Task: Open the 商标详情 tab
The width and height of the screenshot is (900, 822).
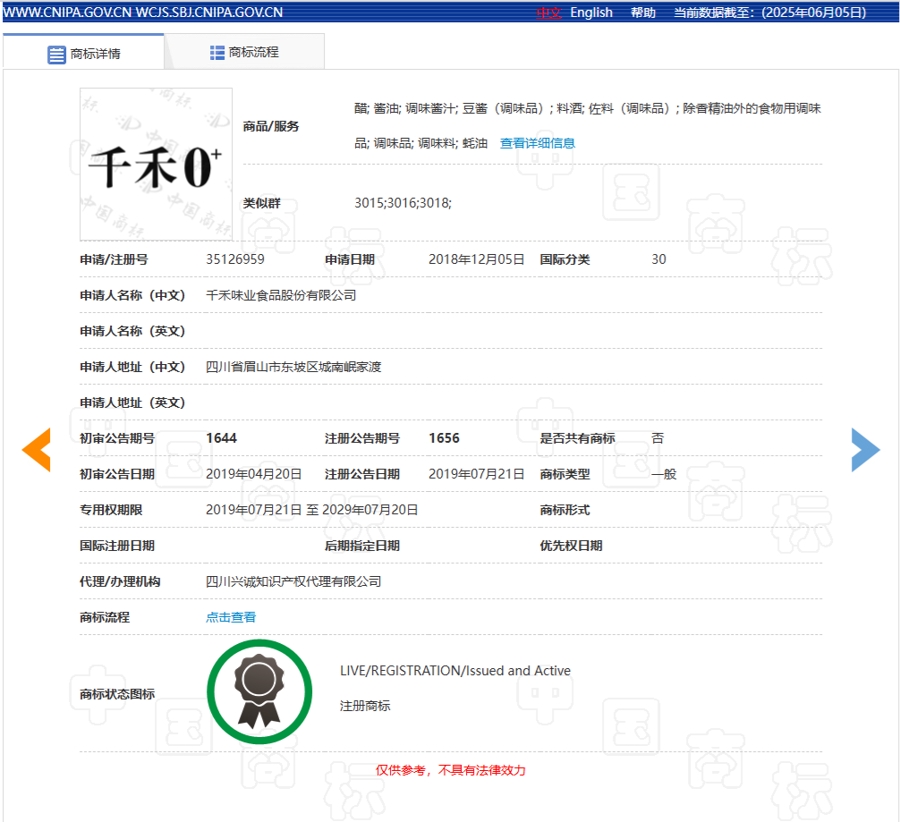Action: click(84, 52)
